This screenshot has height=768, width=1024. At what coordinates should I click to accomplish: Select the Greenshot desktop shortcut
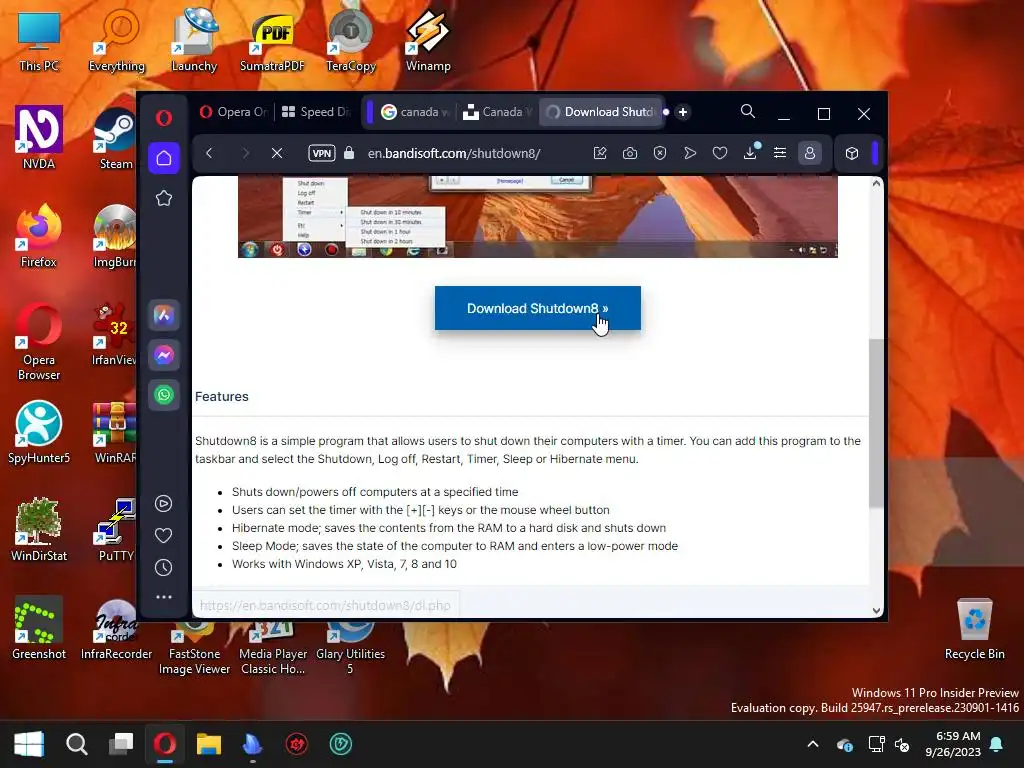click(39, 628)
